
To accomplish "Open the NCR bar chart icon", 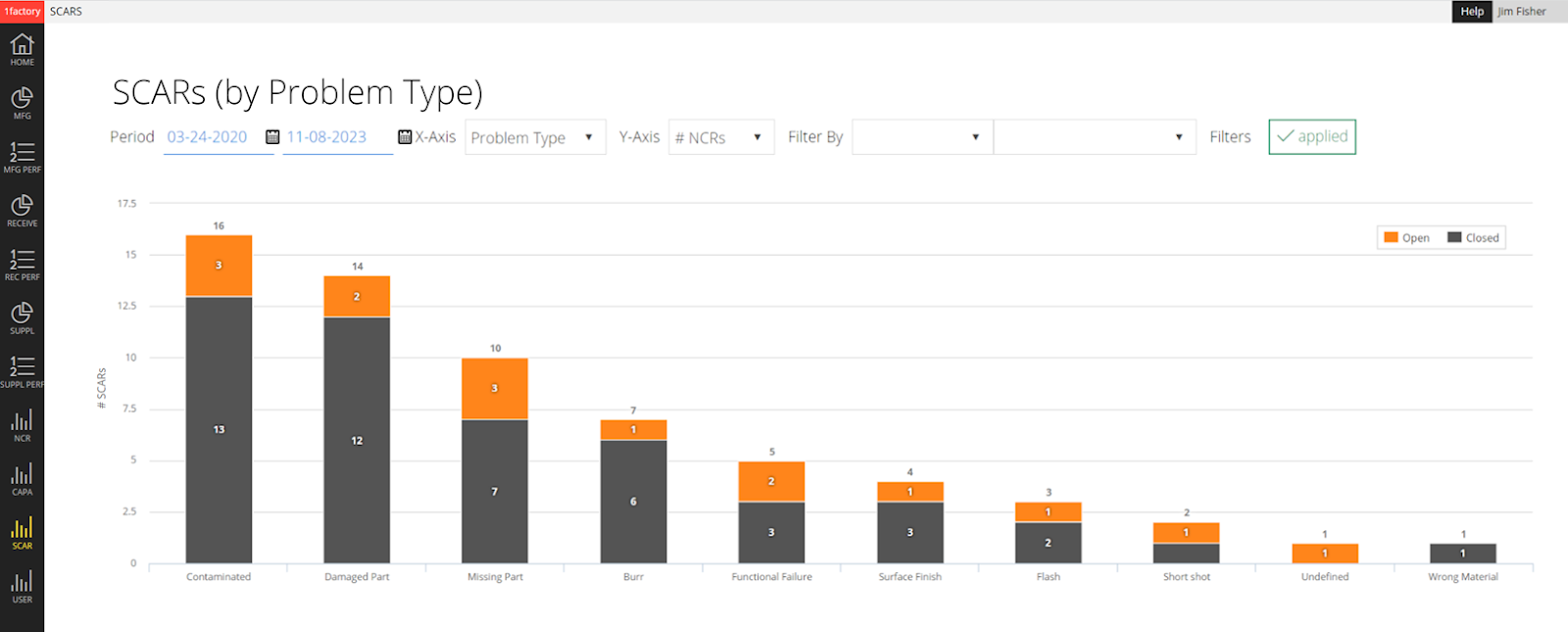I will tap(22, 426).
